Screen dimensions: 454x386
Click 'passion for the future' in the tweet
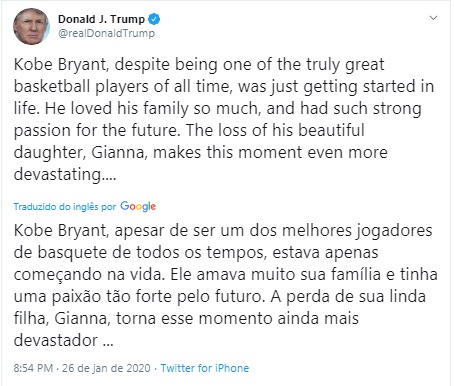point(95,131)
